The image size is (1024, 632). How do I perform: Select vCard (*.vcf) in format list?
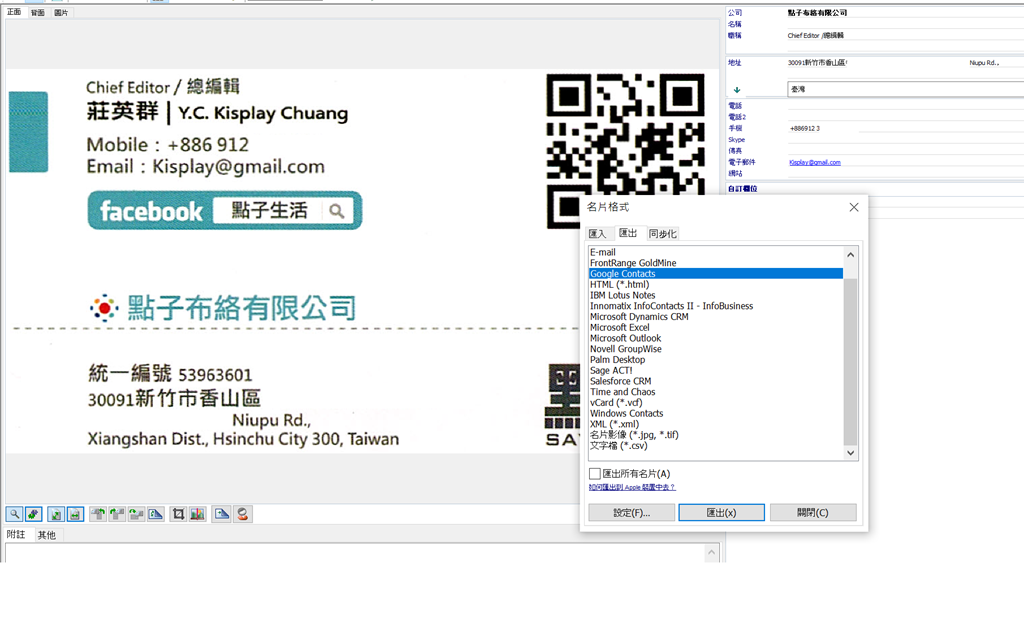pyautogui.click(x=616, y=403)
